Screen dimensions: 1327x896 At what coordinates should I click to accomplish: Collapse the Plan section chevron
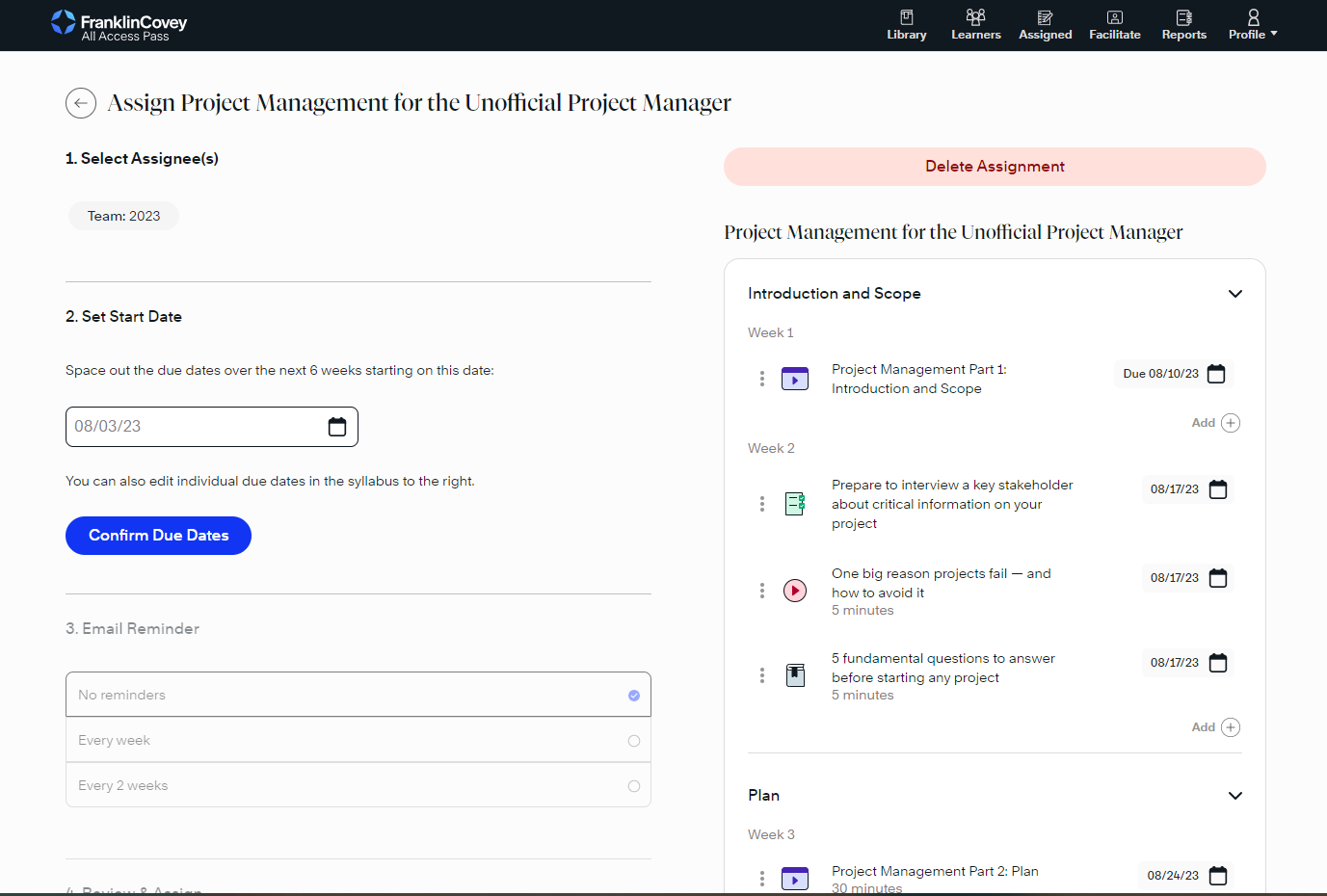click(1234, 796)
